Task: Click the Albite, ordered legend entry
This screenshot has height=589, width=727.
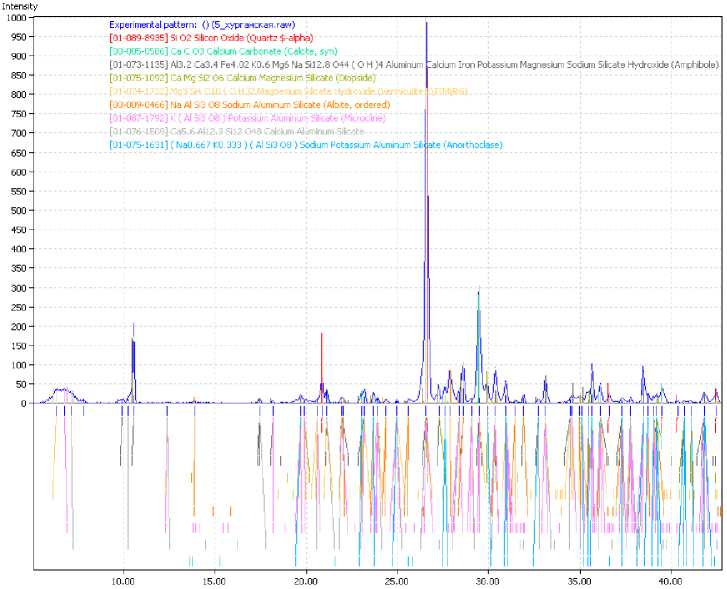Action: click(x=250, y=105)
